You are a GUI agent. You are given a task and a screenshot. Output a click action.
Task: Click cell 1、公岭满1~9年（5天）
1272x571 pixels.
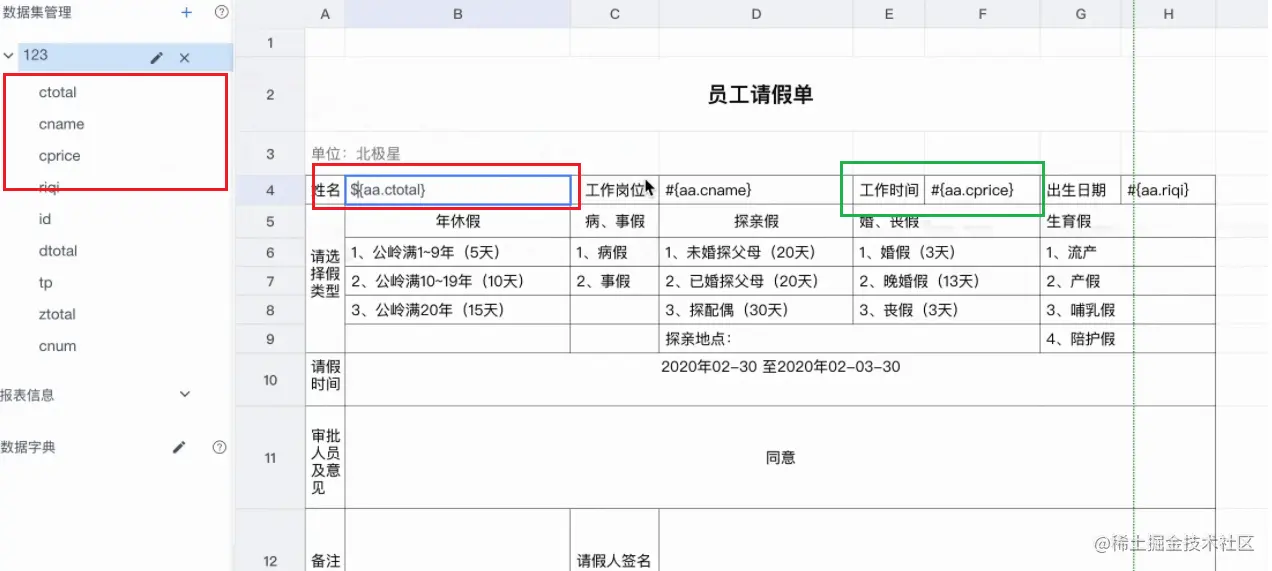pyautogui.click(x=458, y=253)
